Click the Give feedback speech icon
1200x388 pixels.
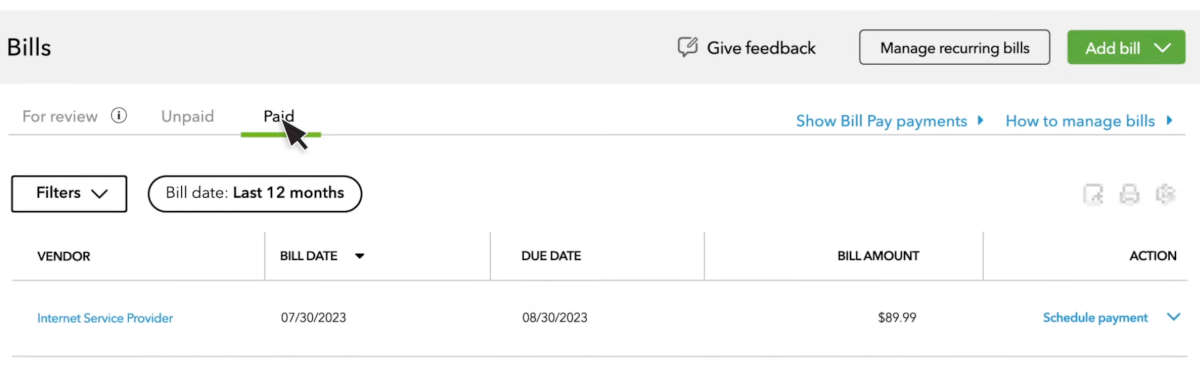coord(687,47)
